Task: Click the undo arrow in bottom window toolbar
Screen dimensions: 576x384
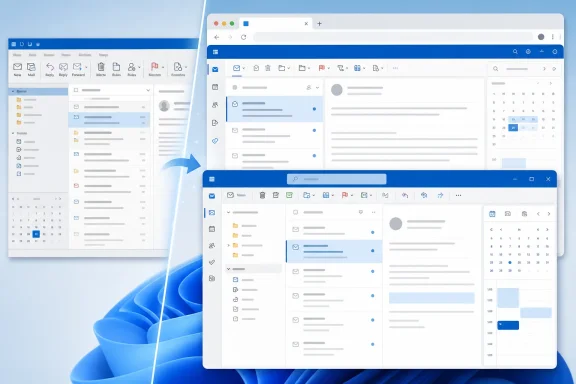Action: click(405, 195)
